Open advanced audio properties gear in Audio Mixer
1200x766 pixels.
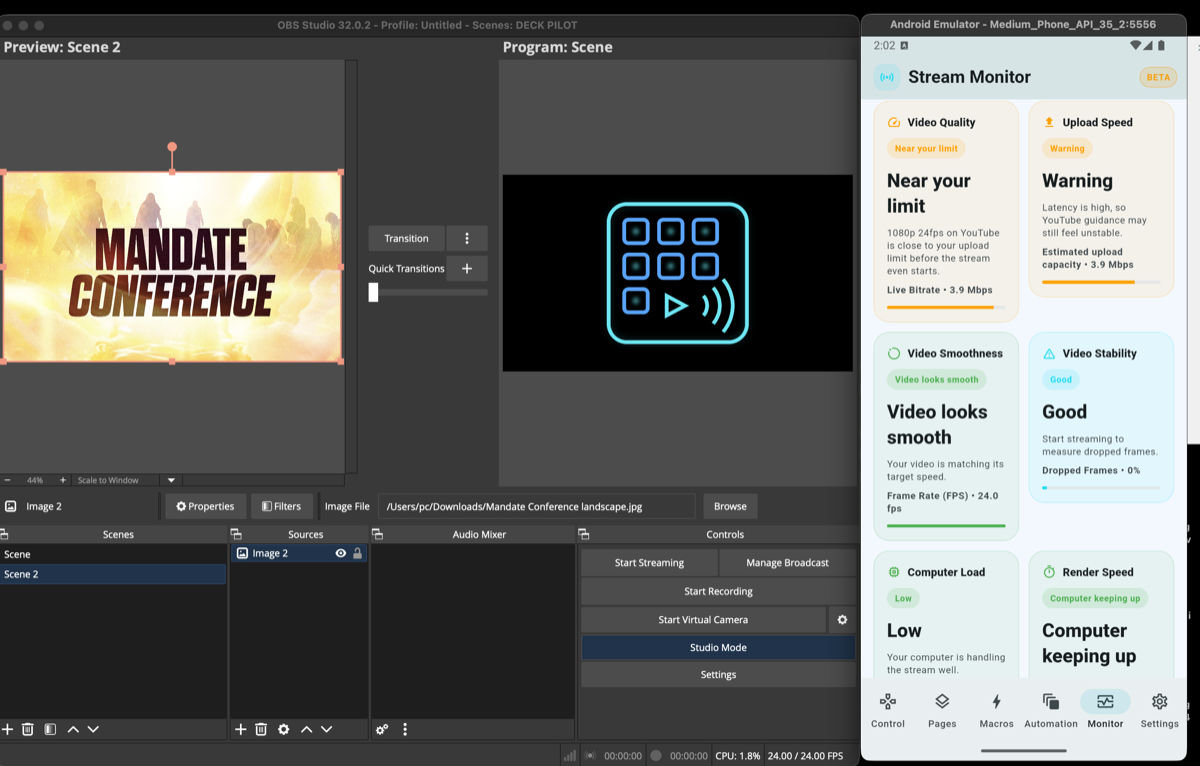(381, 729)
